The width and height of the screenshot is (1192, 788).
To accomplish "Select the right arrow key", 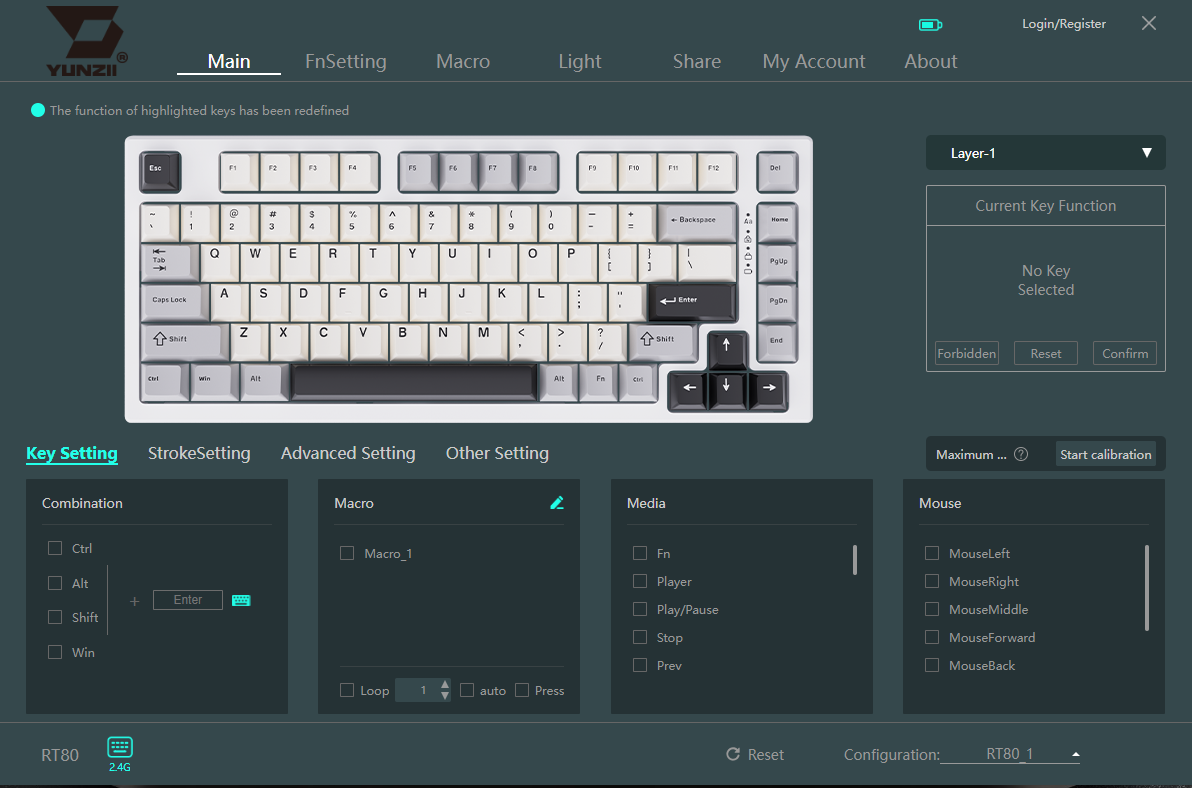I will (x=768, y=390).
